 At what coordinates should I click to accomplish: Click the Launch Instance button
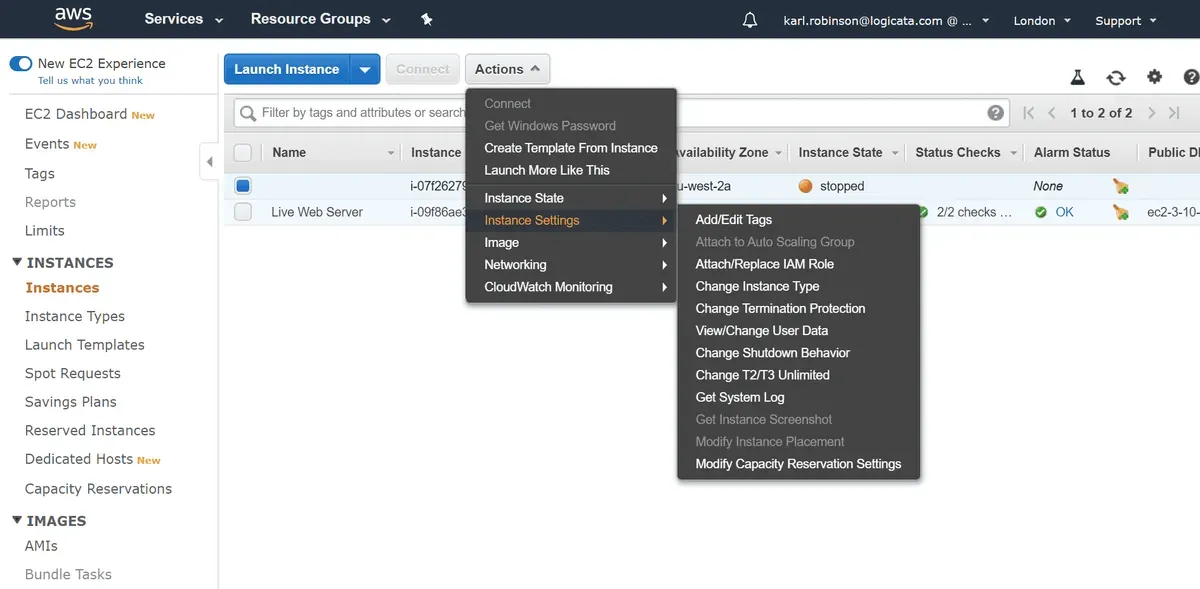coord(287,69)
